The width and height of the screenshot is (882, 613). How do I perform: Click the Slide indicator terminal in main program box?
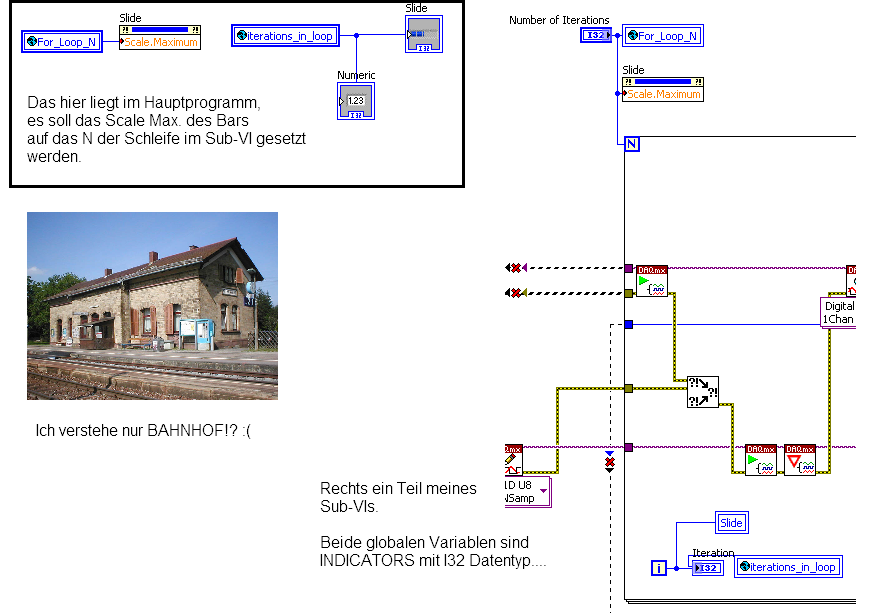click(x=424, y=34)
